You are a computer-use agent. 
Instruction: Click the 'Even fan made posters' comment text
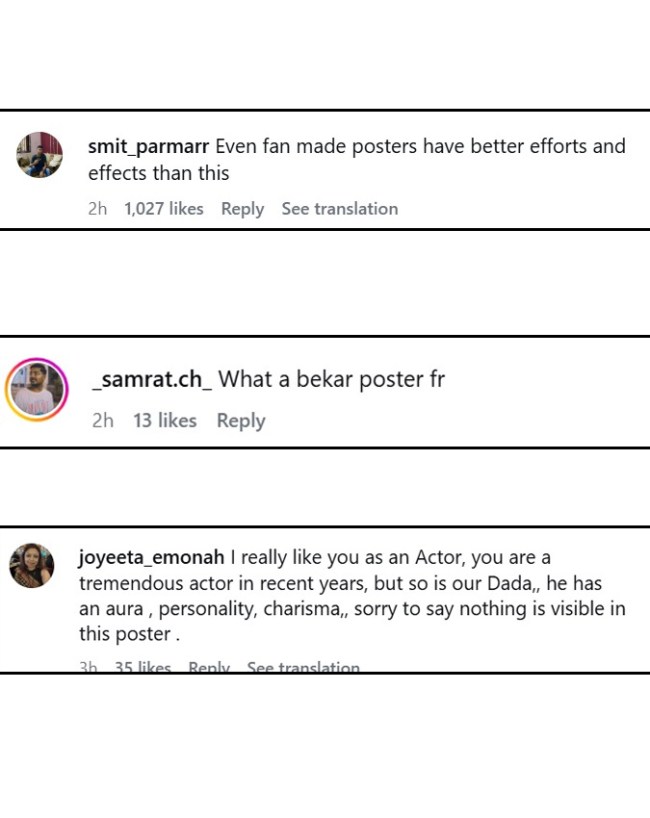click(357, 160)
